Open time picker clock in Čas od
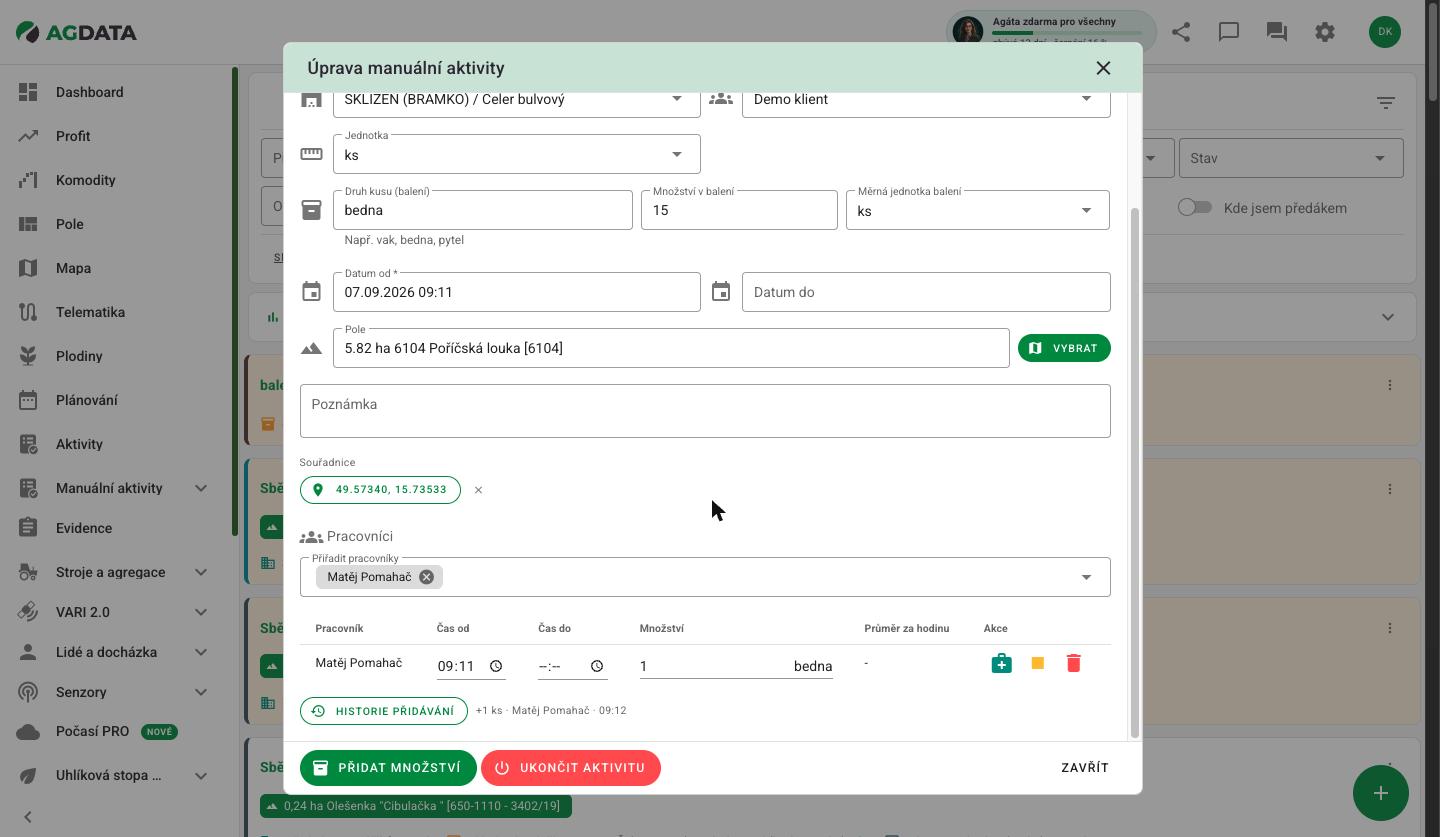This screenshot has height=837, width=1440. click(496, 666)
